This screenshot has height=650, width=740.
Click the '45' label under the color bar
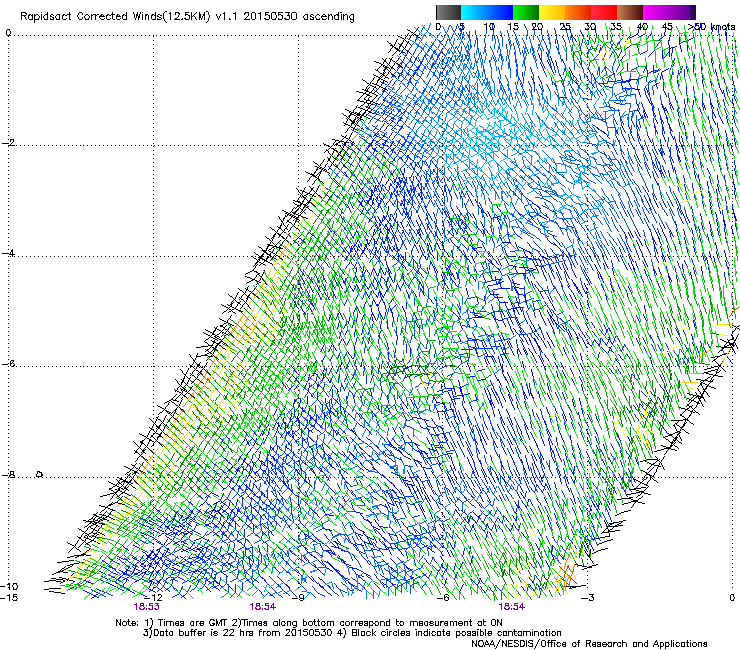(x=667, y=27)
